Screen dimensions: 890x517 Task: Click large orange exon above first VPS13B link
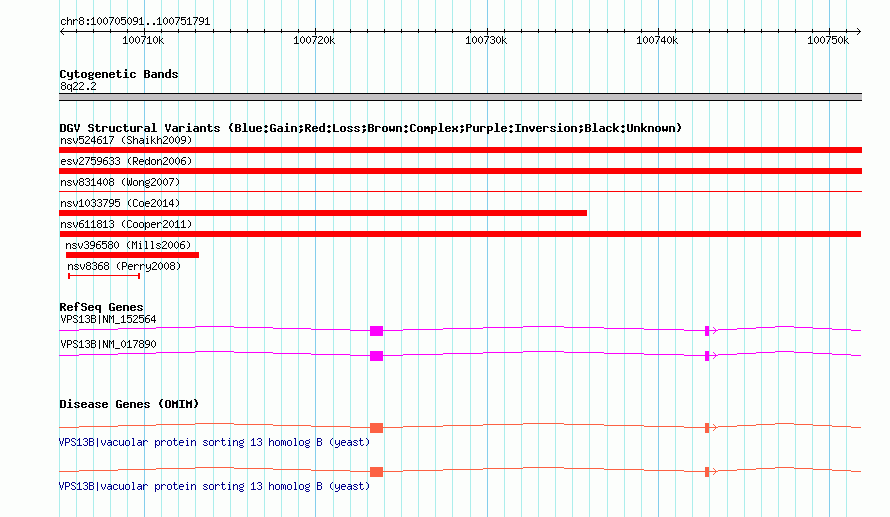click(376, 428)
